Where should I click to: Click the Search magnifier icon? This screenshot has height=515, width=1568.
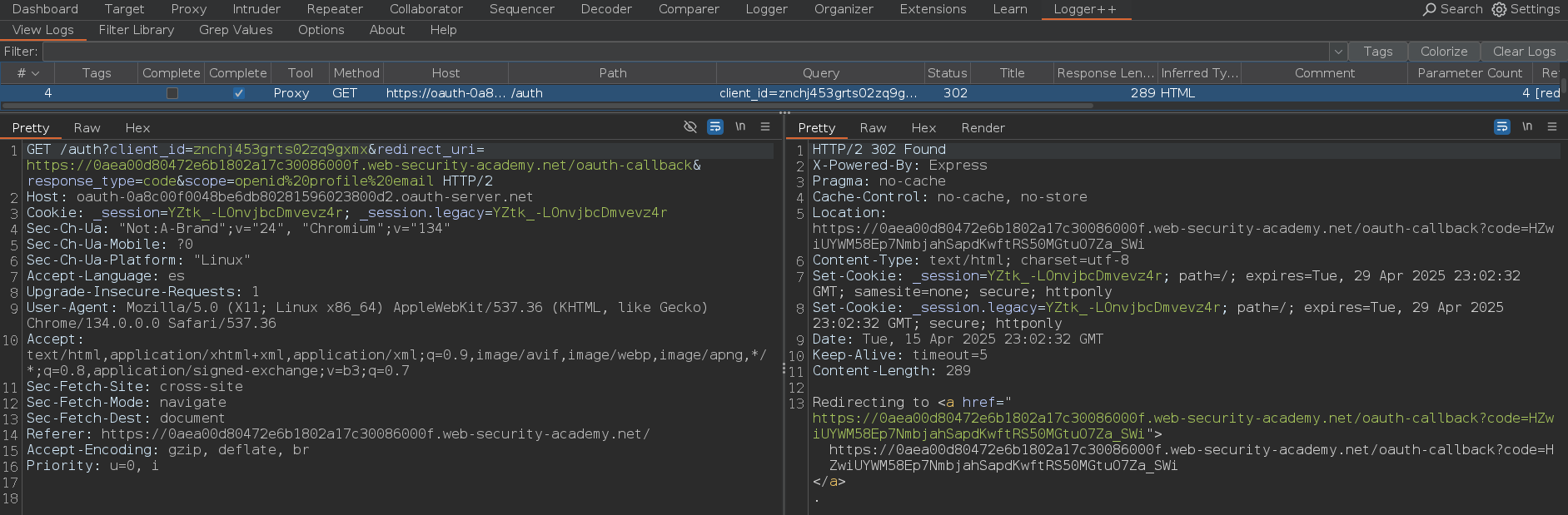1430,9
